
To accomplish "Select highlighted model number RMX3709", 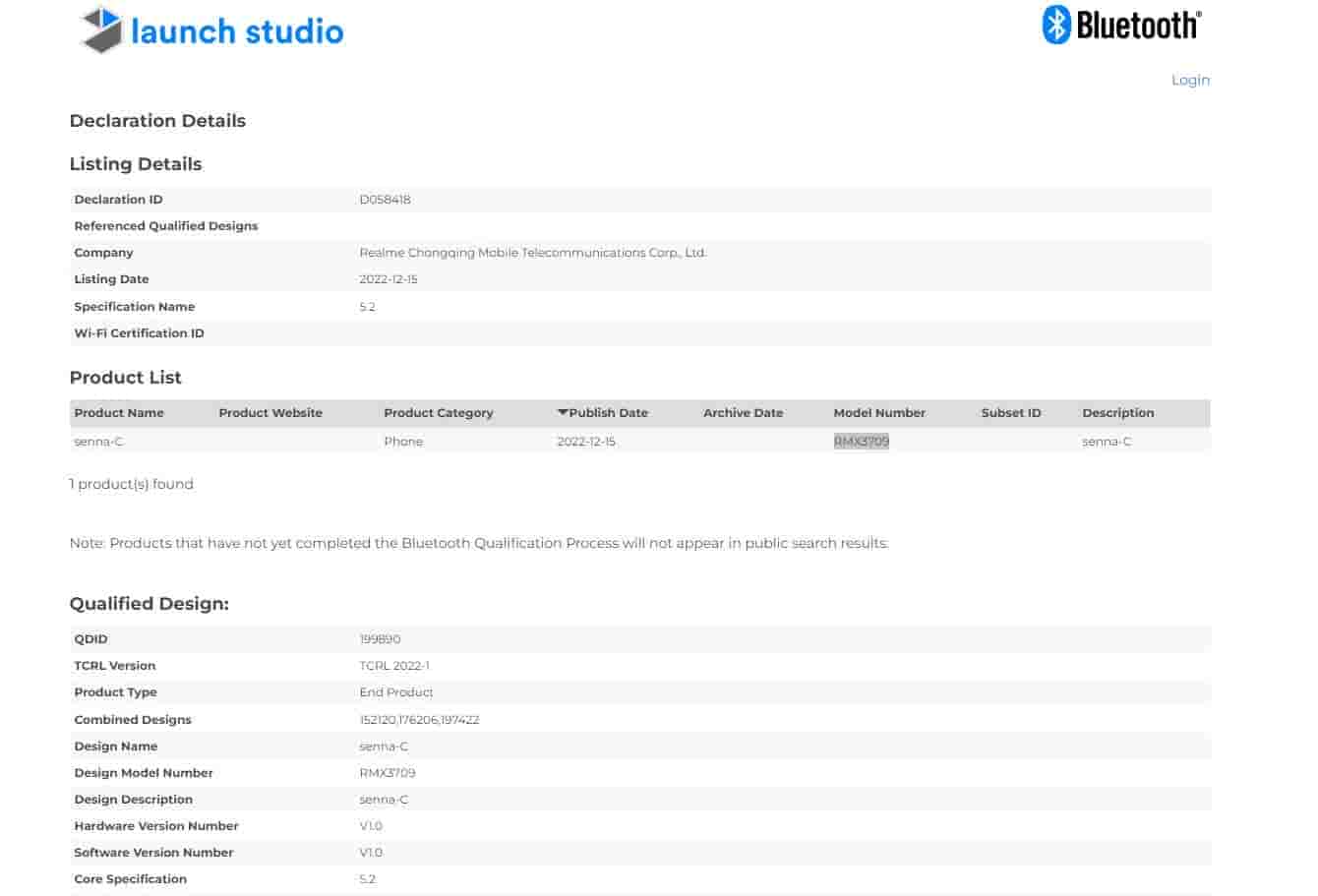I will click(x=862, y=442).
